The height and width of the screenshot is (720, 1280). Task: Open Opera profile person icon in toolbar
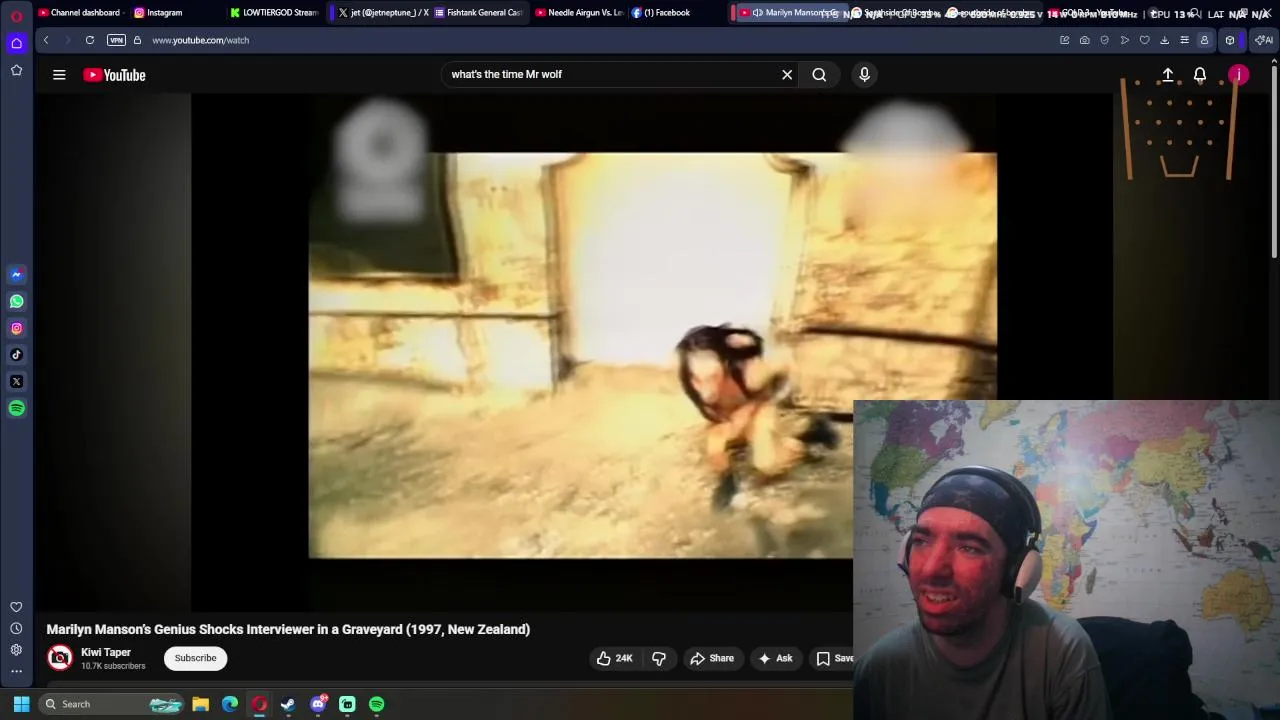point(1204,40)
